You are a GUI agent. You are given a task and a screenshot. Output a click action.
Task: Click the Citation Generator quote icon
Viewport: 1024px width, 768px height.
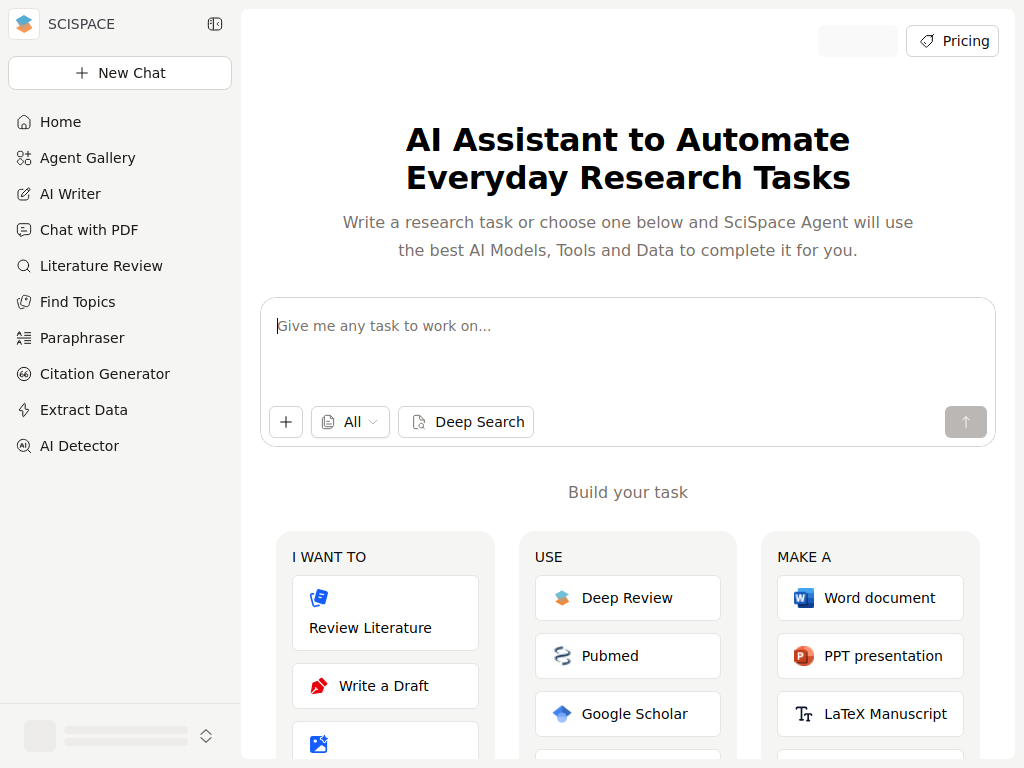(24, 374)
